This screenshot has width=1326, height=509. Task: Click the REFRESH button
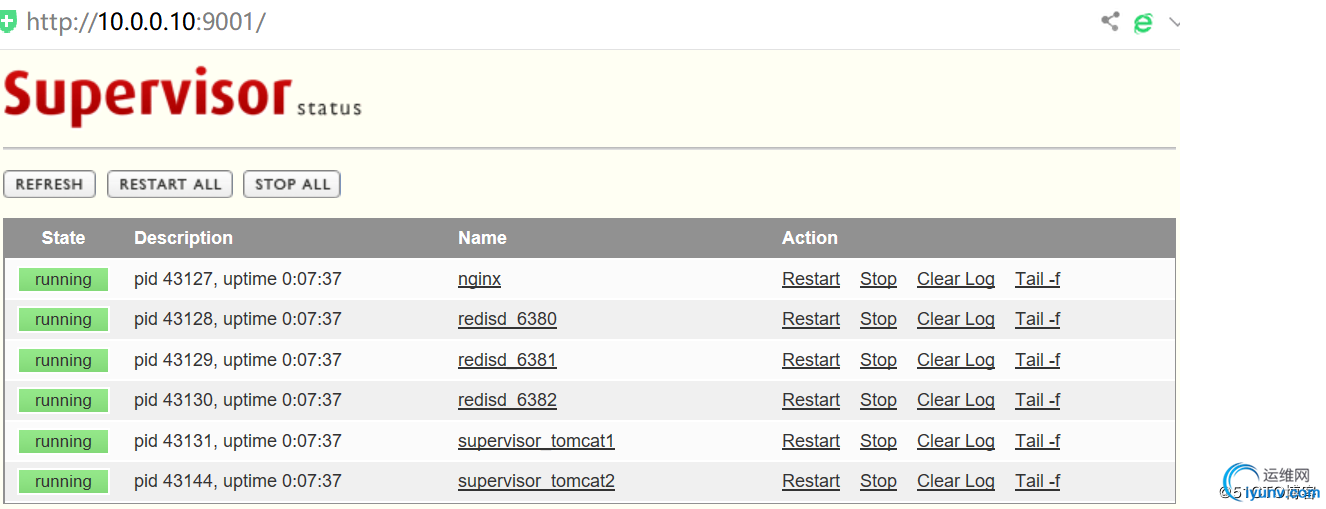[x=49, y=184]
